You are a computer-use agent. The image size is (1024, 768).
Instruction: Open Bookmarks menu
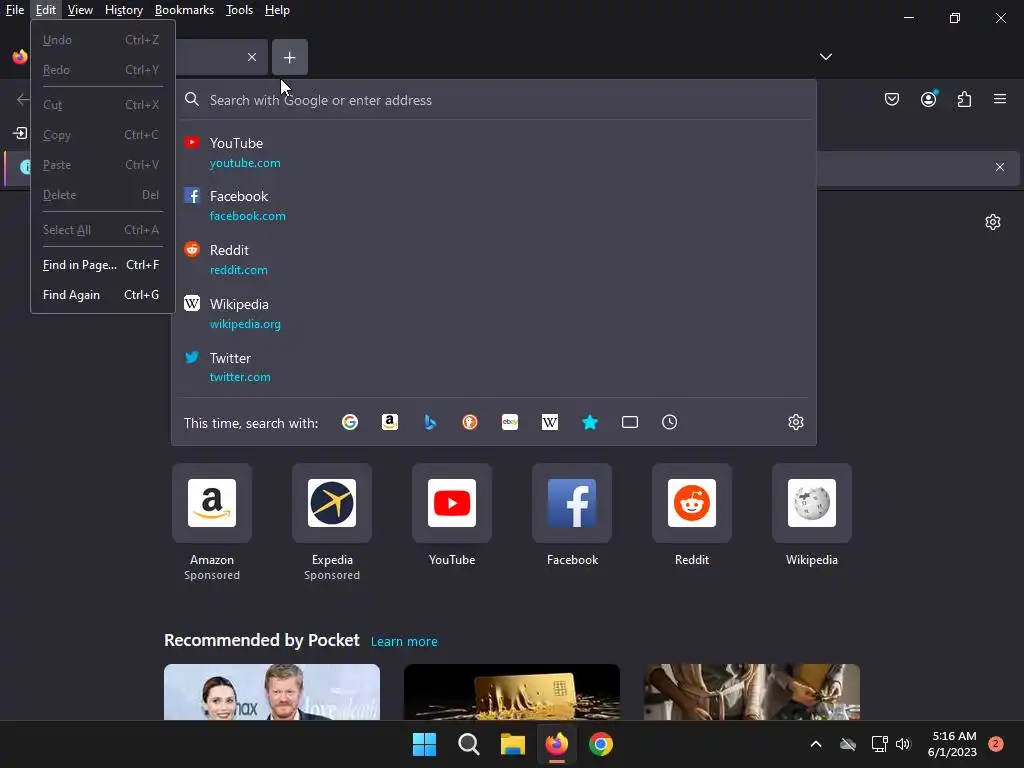click(184, 10)
